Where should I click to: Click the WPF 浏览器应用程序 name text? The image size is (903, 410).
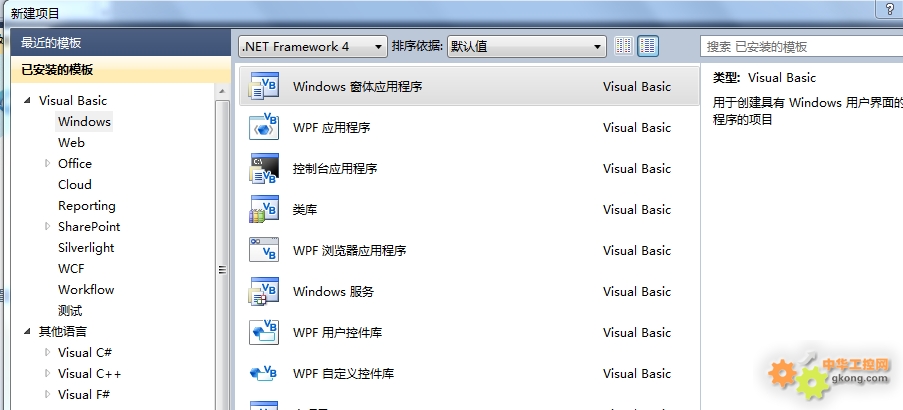pos(350,250)
